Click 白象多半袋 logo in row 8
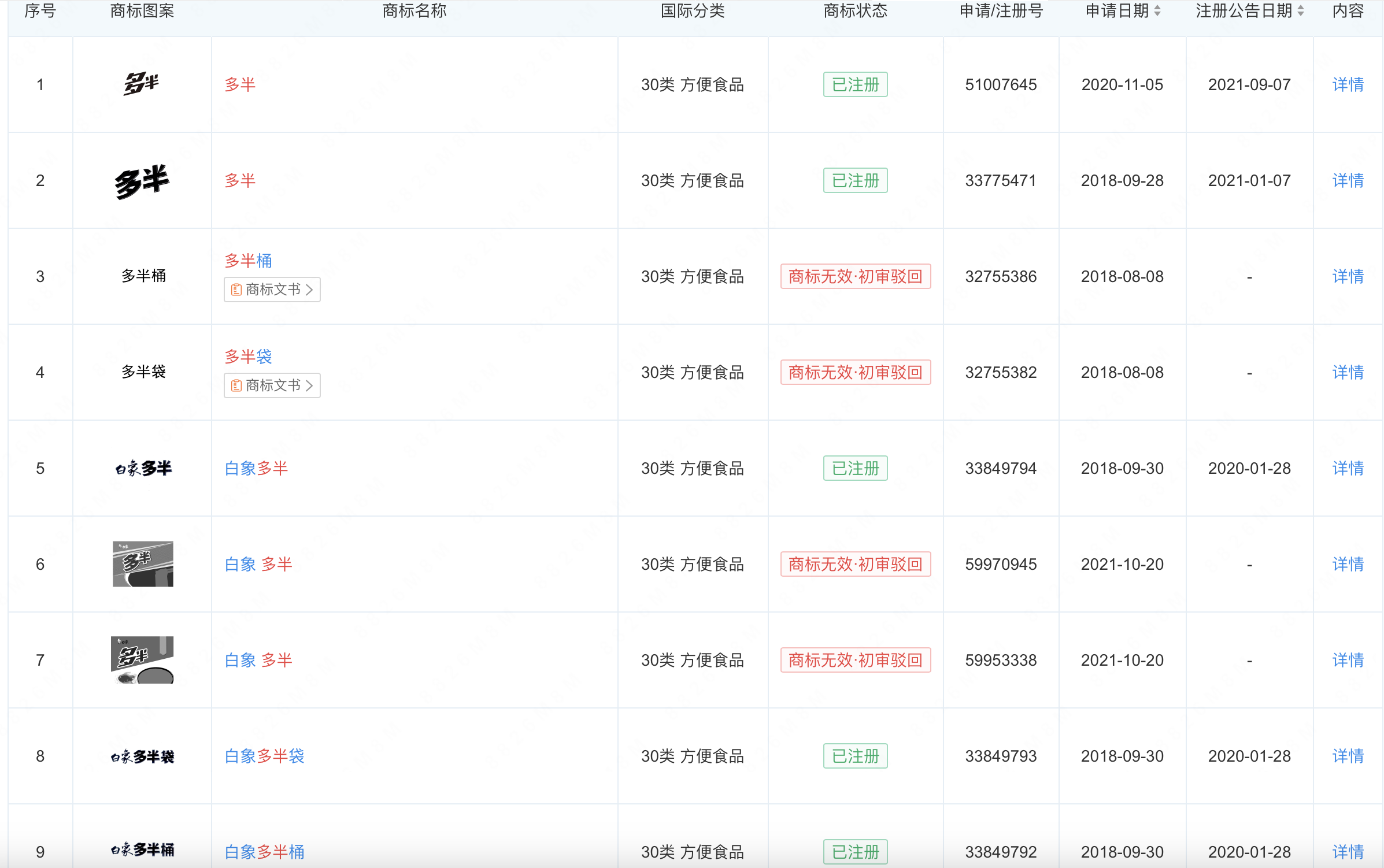 [x=142, y=756]
